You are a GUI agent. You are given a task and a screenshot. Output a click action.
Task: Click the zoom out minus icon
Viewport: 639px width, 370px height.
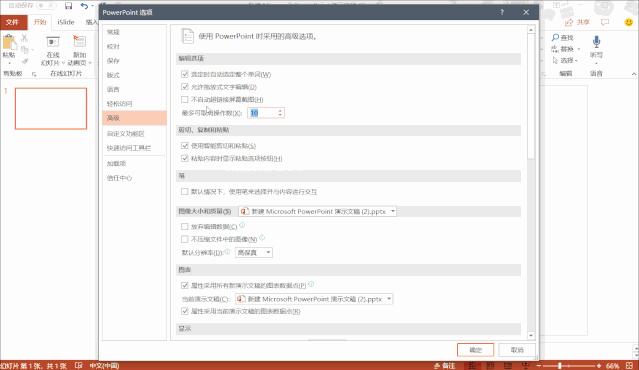tap(539, 366)
